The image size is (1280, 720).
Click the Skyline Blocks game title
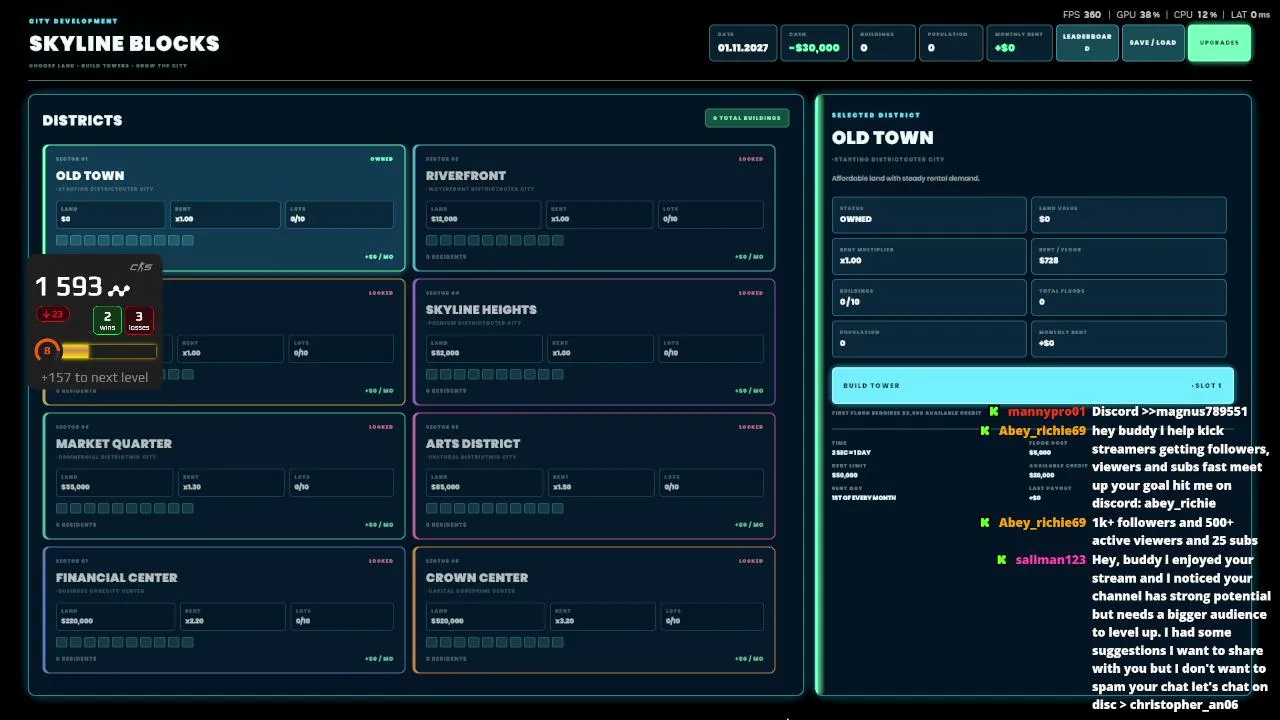[x=124, y=44]
